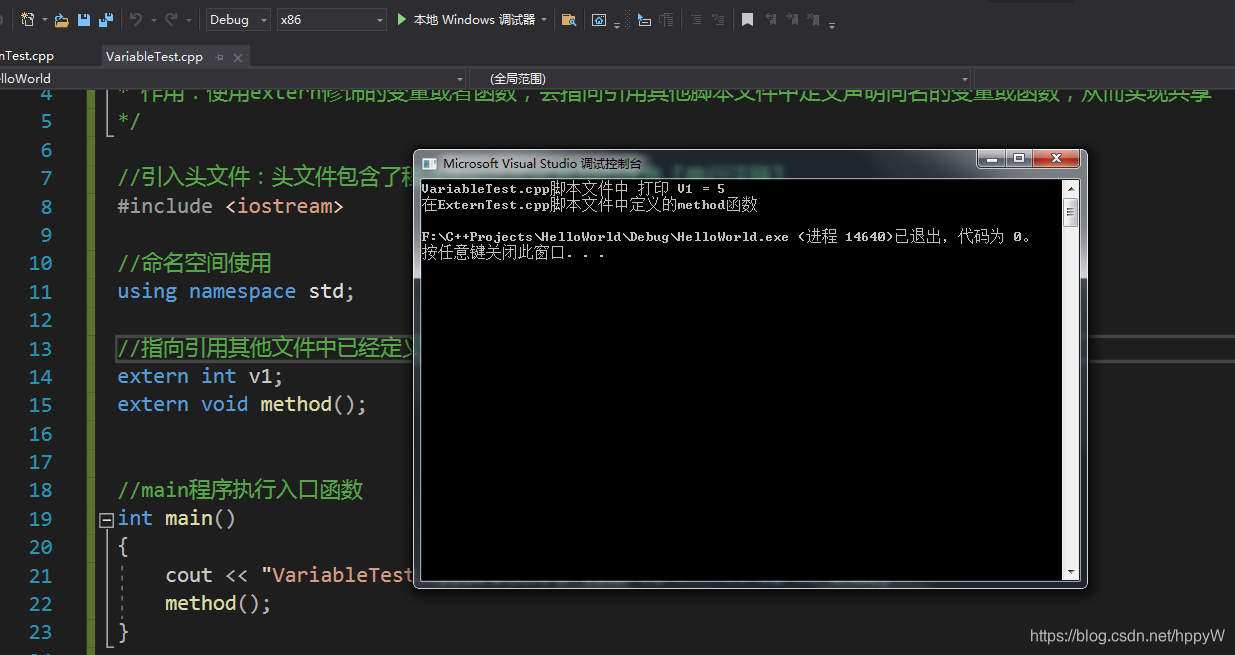This screenshot has width=1235, height=655.
Task: Click the console window system menu icon
Action: (x=429, y=163)
